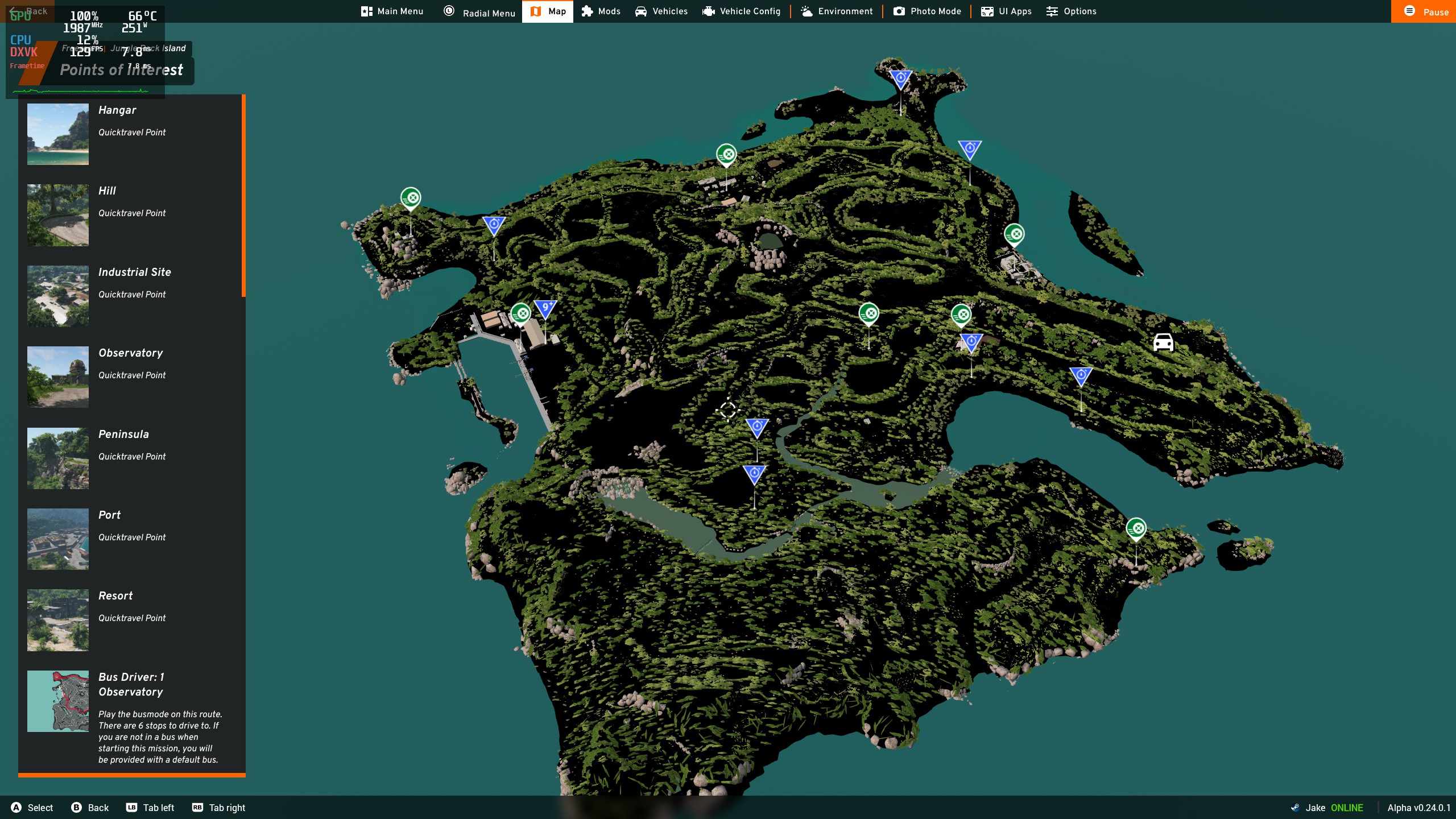Click the bus route map thumbnail
This screenshot has height=819, width=1456.
click(58, 701)
